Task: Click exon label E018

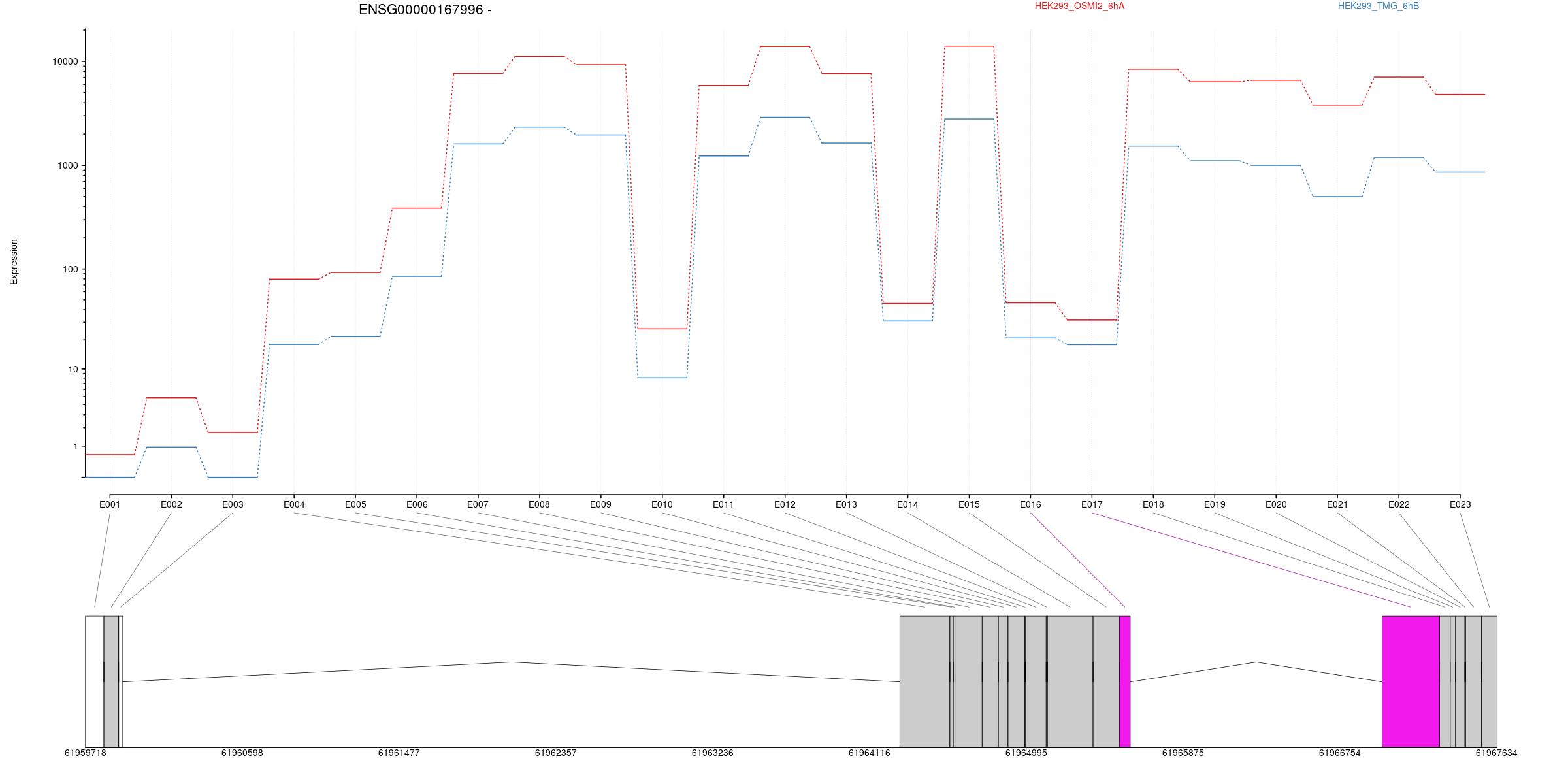Action: tap(1153, 504)
